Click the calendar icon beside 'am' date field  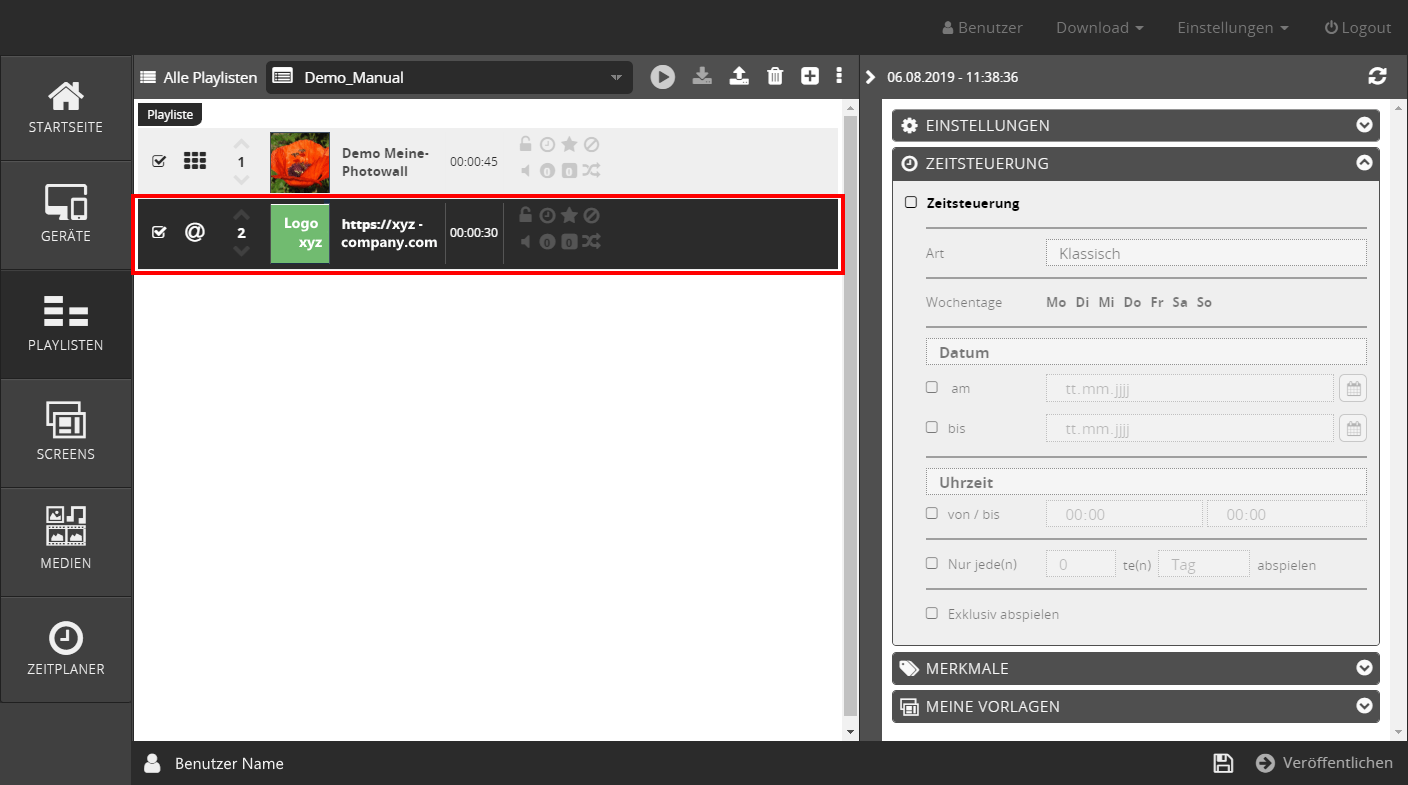(1352, 388)
